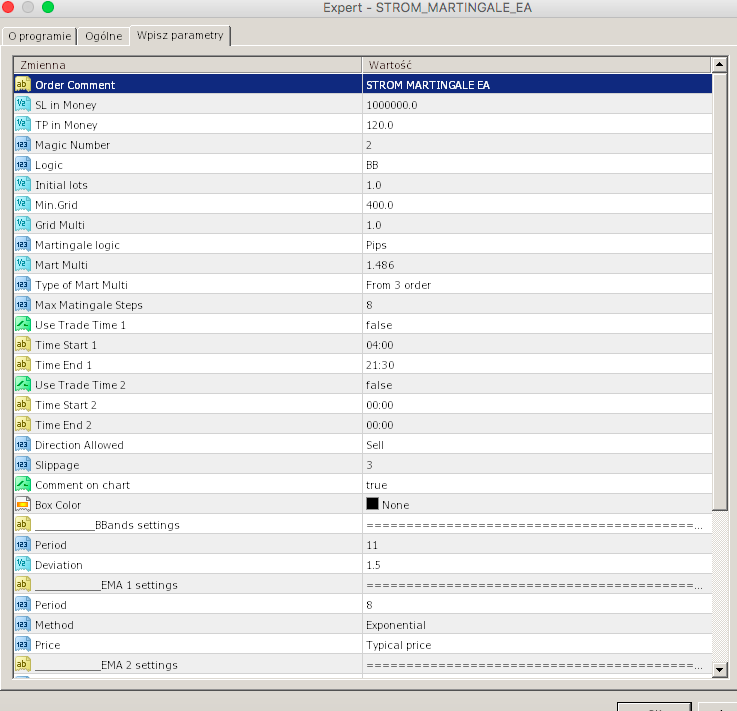
Task: Toggle the Use Trade Time 1 false value
Action: 537,325
